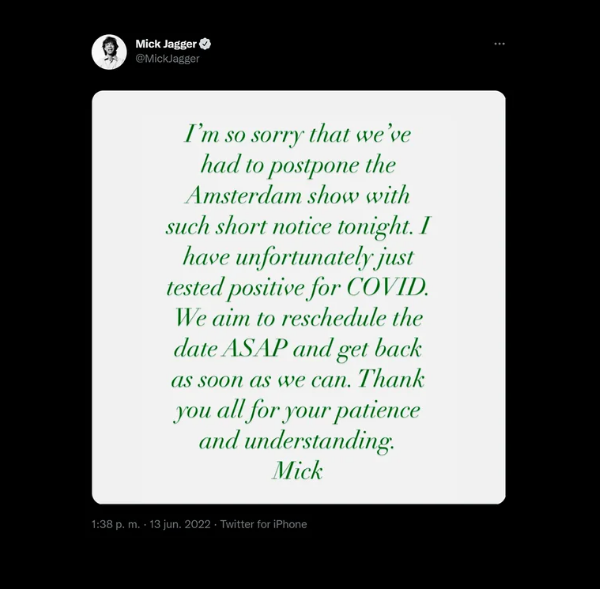The width and height of the screenshot is (600, 593).
Task: Open the Twitter for iPhone source link
Action: click(x=264, y=524)
